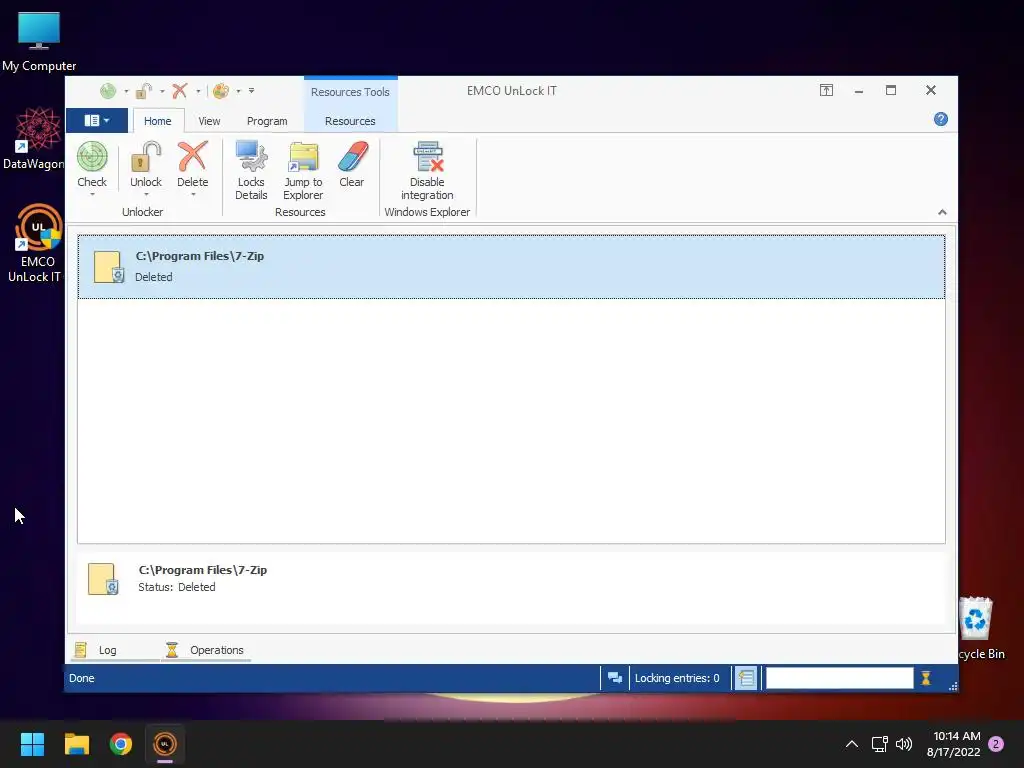Select the C:\Program Files\7-Zip Deleted row
Image resolution: width=1024 pixels, height=768 pixels.
point(511,266)
